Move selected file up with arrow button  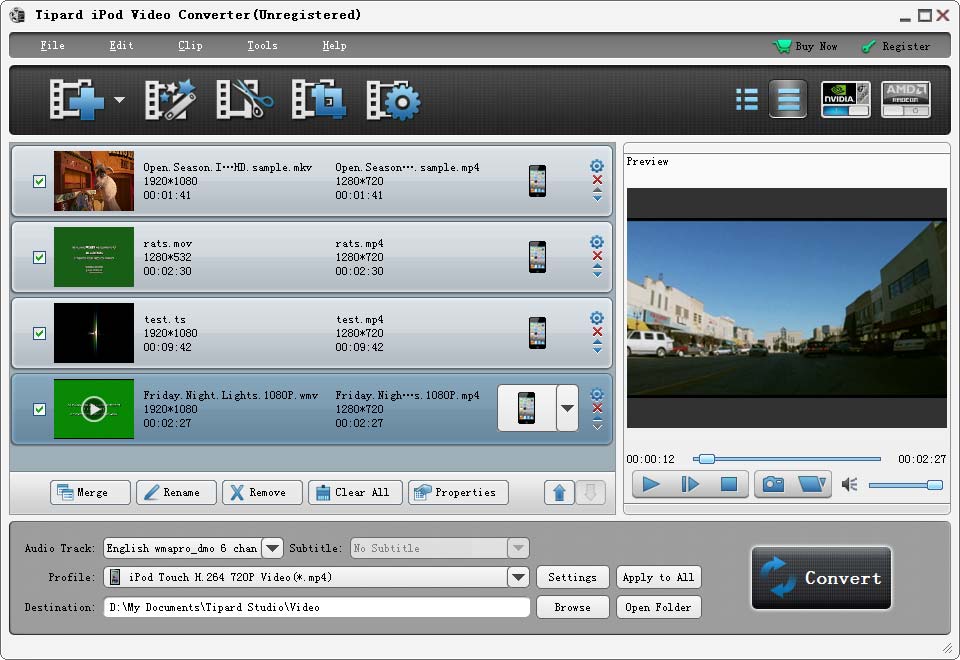coord(559,492)
